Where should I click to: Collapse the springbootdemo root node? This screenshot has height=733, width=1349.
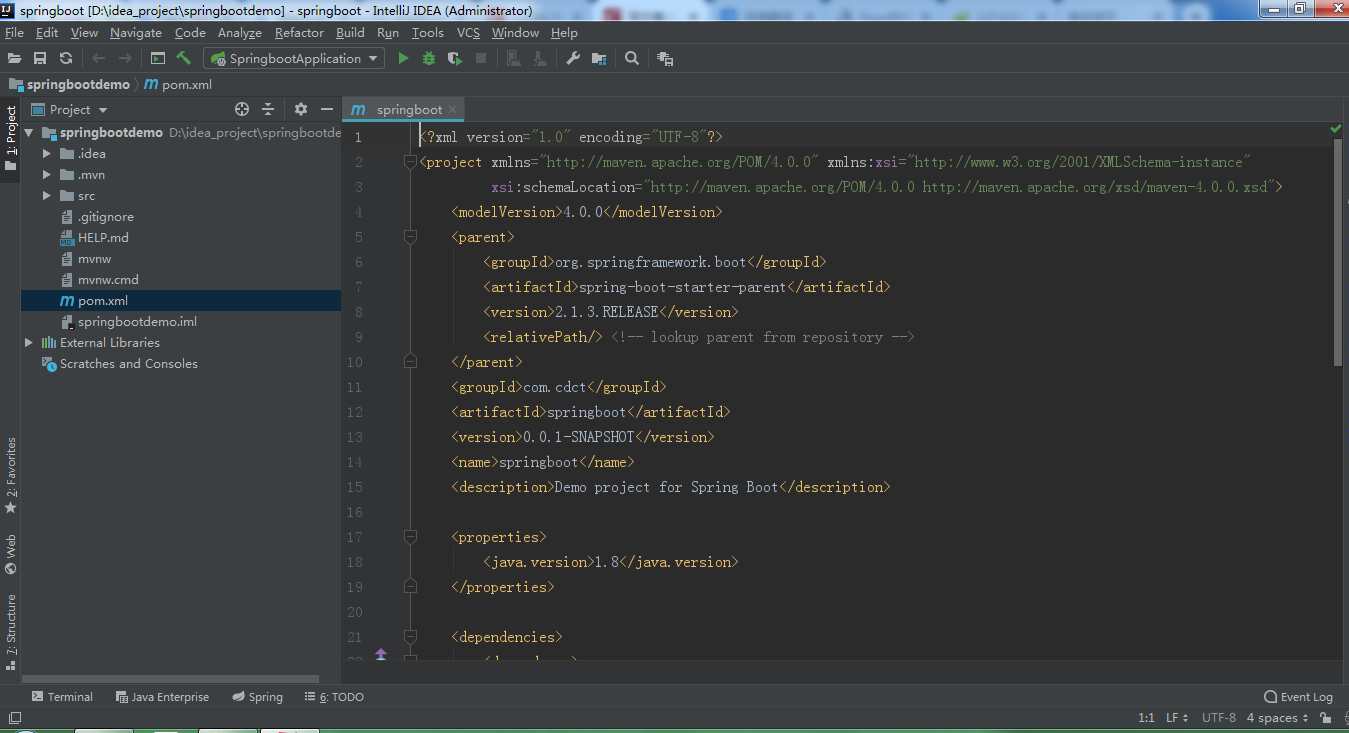coord(29,133)
